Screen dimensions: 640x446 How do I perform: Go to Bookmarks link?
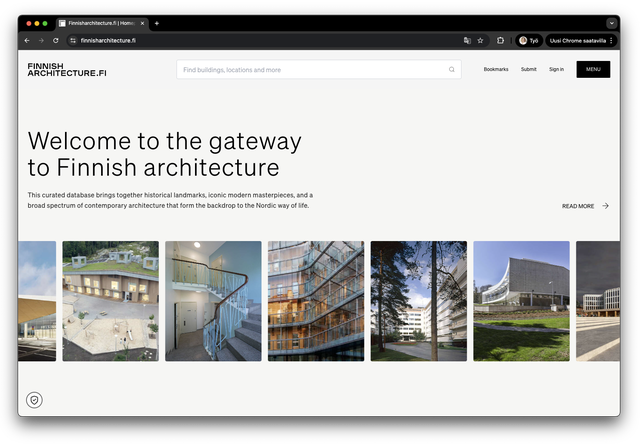point(496,70)
